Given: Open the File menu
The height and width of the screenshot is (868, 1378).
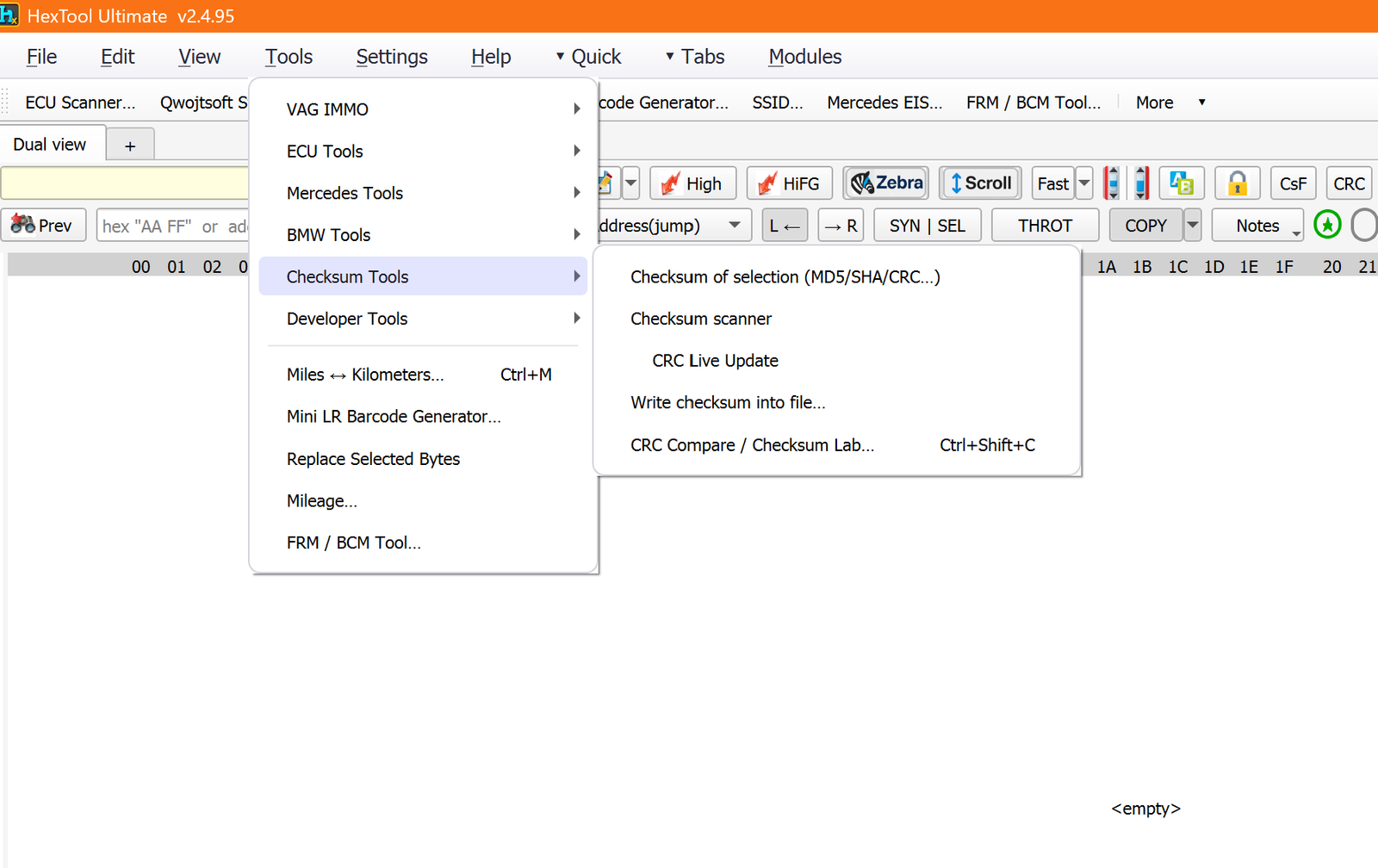Looking at the screenshot, I should click(x=41, y=57).
